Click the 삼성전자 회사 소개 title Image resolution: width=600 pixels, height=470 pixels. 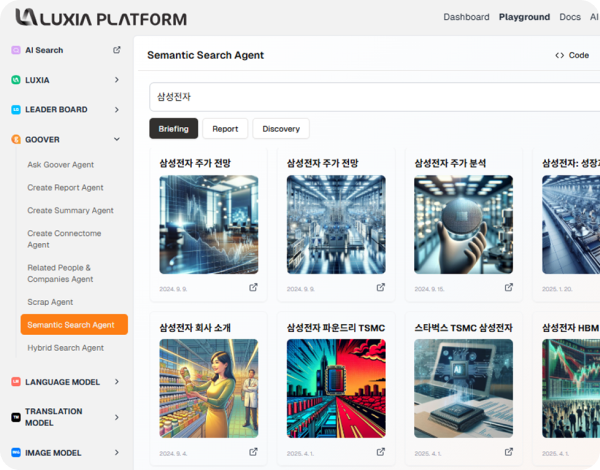click(195, 328)
